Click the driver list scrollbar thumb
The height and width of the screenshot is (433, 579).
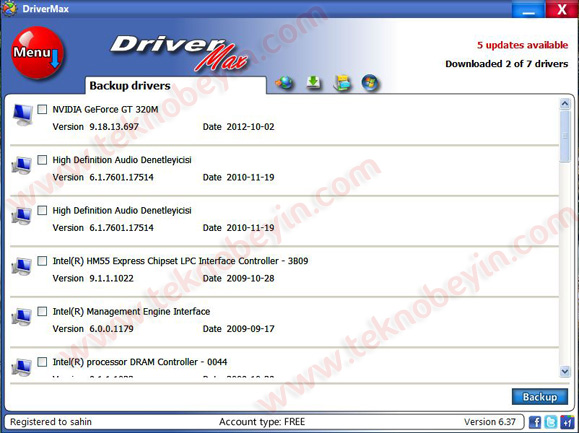pos(565,136)
